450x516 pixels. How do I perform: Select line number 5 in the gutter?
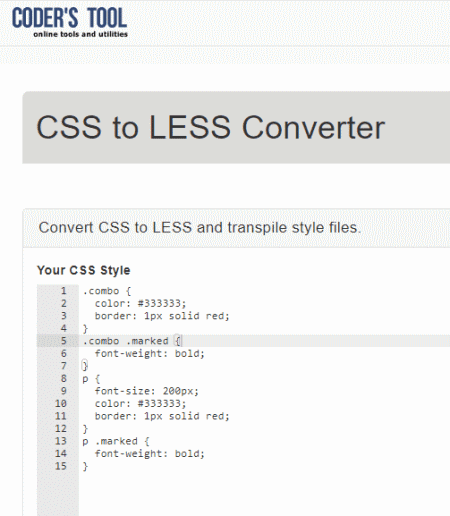point(63,341)
